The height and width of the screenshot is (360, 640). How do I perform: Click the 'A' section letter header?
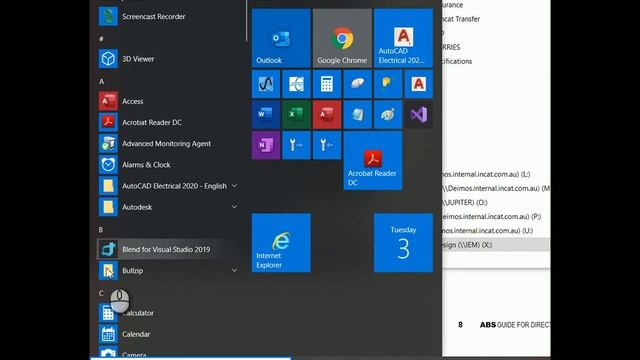(101, 82)
